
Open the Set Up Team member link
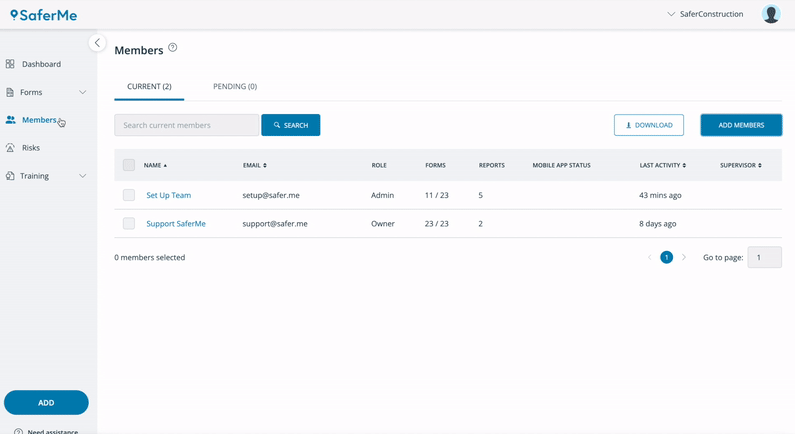click(169, 195)
